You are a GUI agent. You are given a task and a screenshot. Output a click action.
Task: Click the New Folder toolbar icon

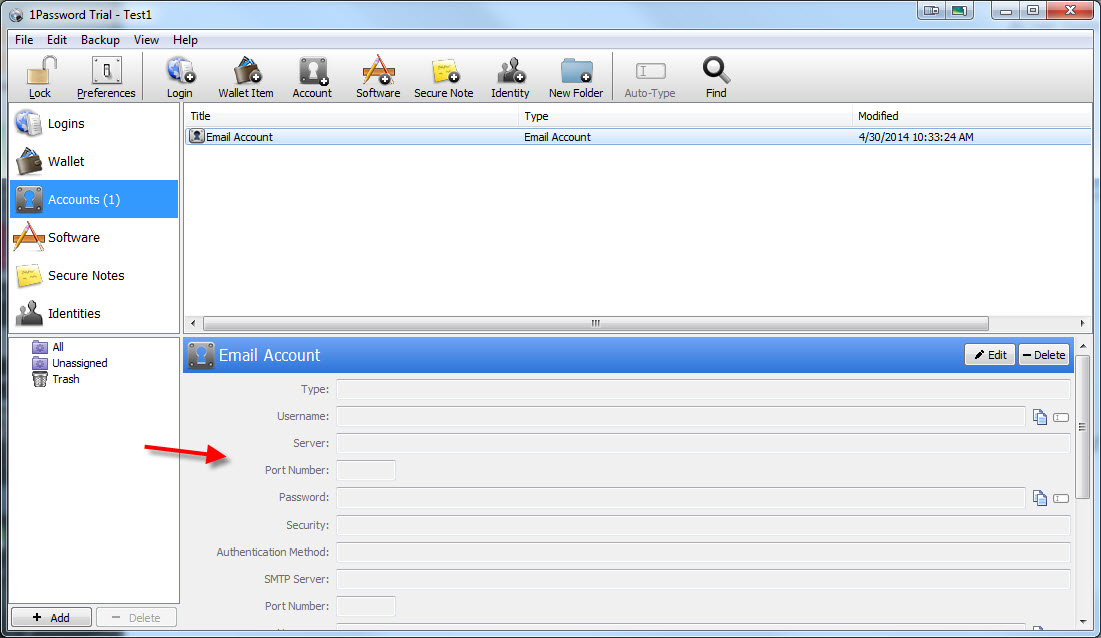(576, 77)
